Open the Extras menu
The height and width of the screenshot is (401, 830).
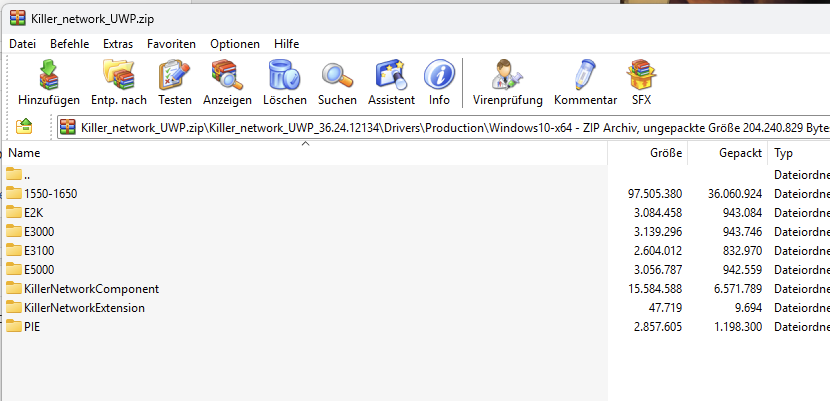(x=118, y=44)
